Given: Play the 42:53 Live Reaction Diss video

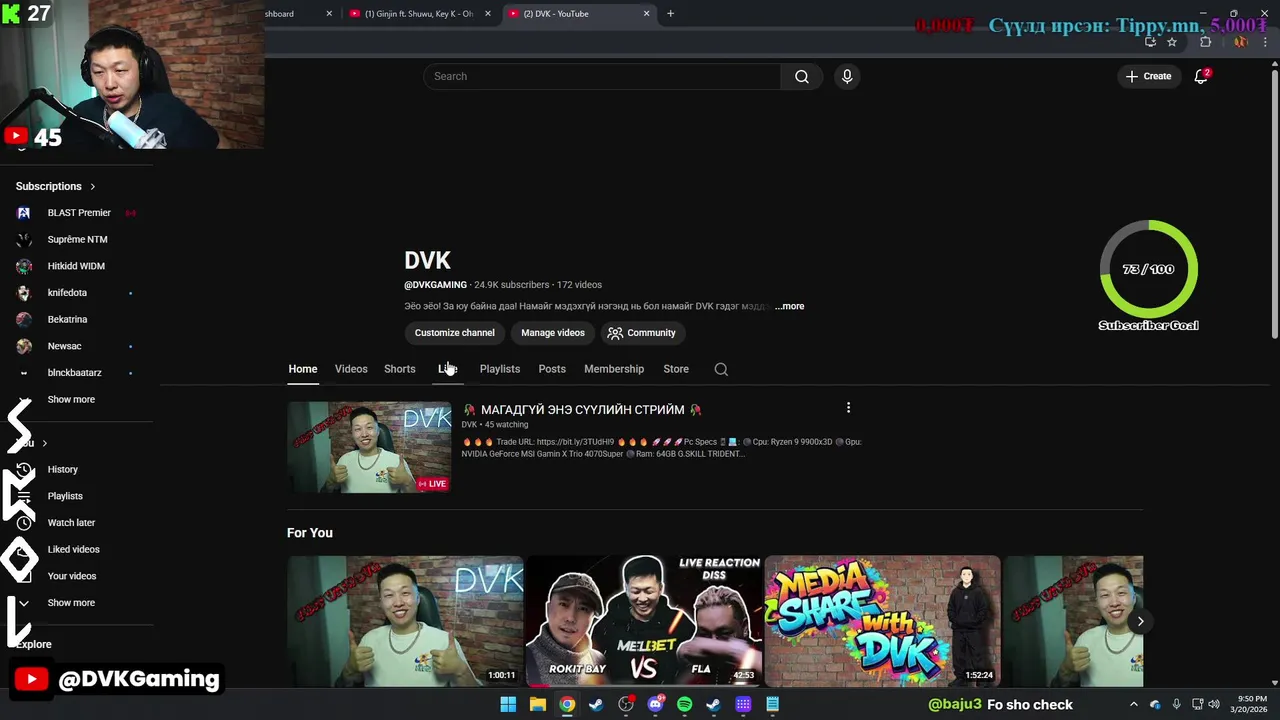Looking at the screenshot, I should click(x=644, y=621).
